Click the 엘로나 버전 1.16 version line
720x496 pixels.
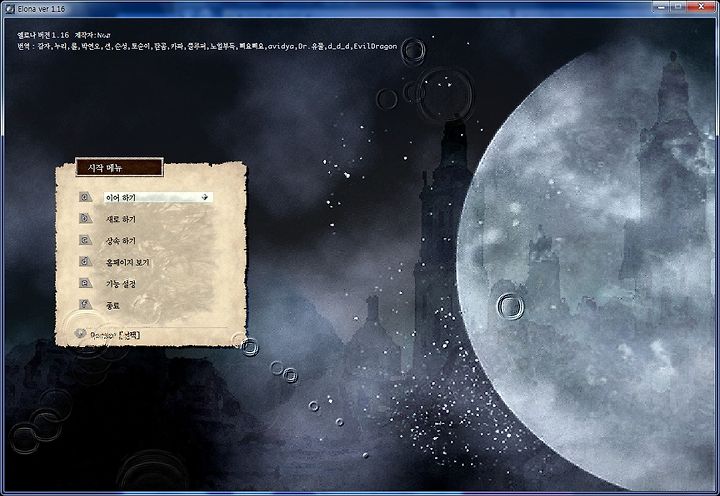pyautogui.click(x=64, y=35)
